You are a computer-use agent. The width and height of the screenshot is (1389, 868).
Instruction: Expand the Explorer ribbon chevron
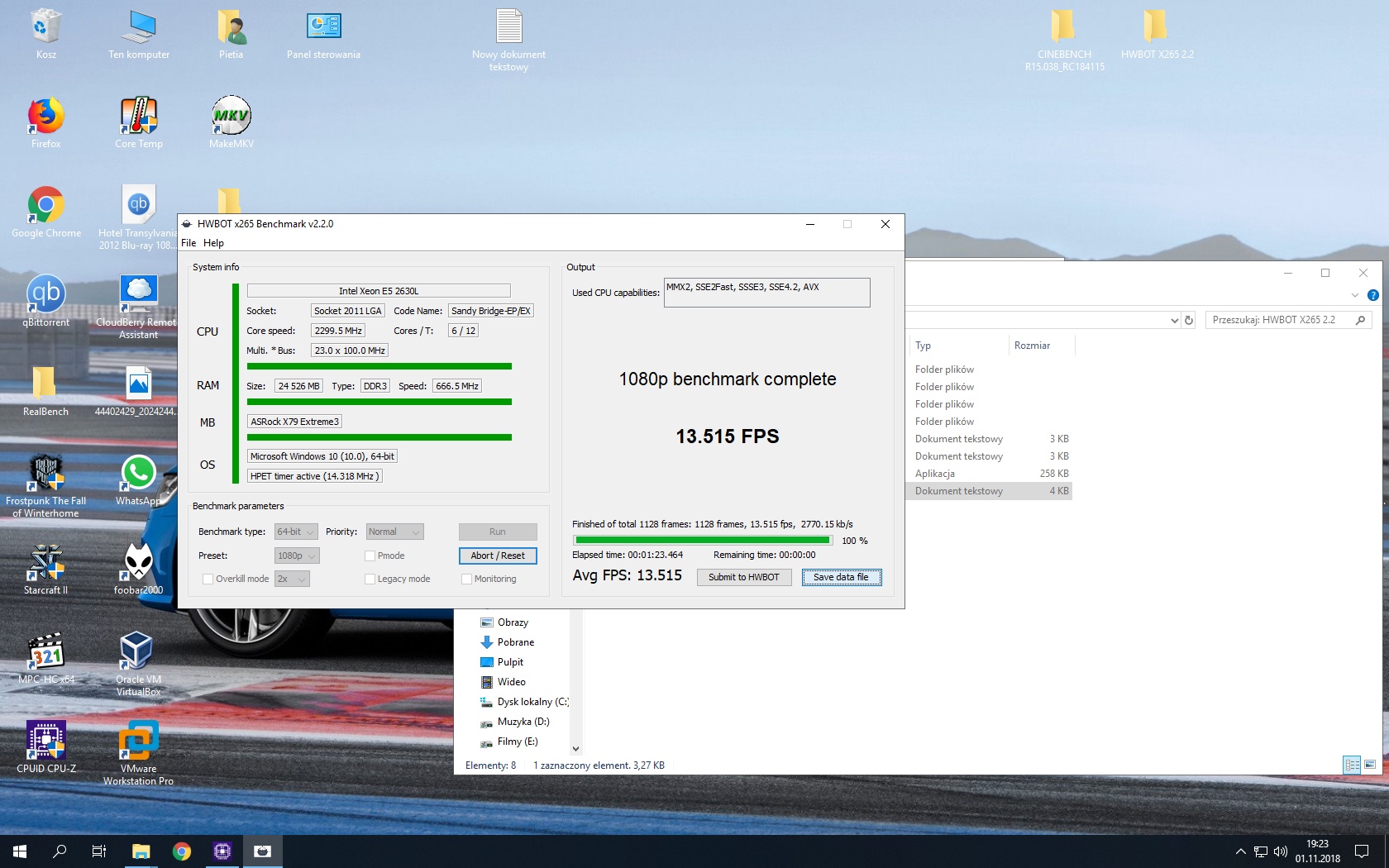pyautogui.click(x=1354, y=295)
